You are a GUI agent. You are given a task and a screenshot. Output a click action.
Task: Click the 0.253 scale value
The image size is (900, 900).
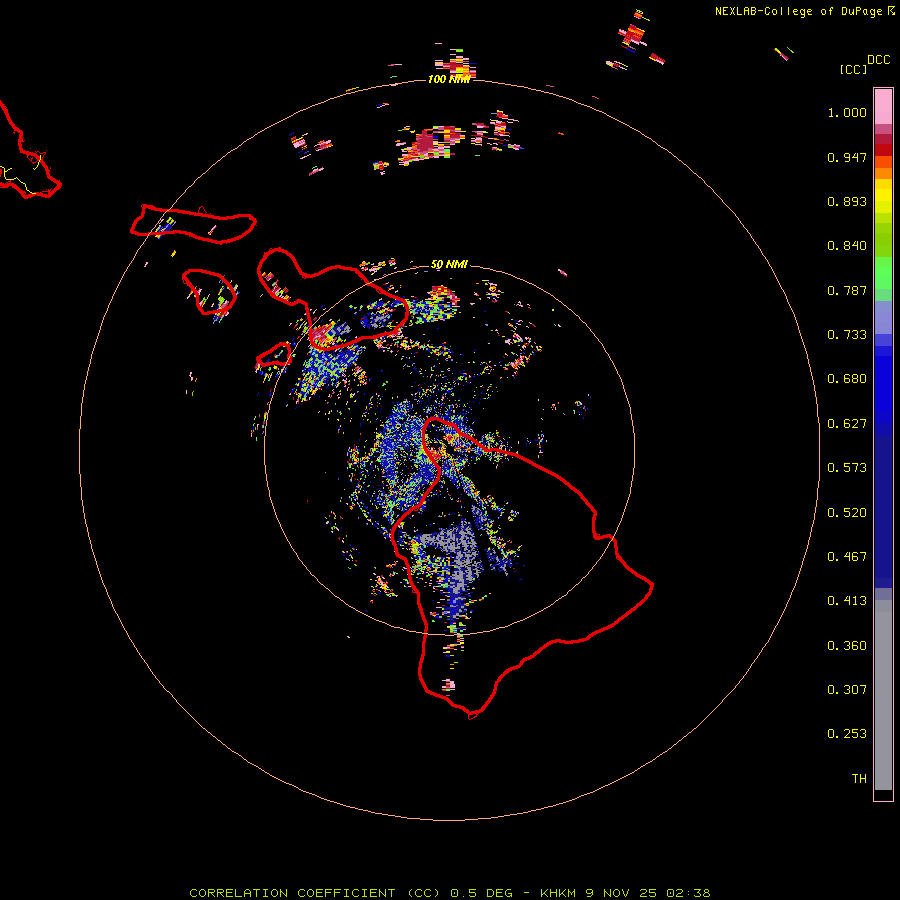(847, 734)
